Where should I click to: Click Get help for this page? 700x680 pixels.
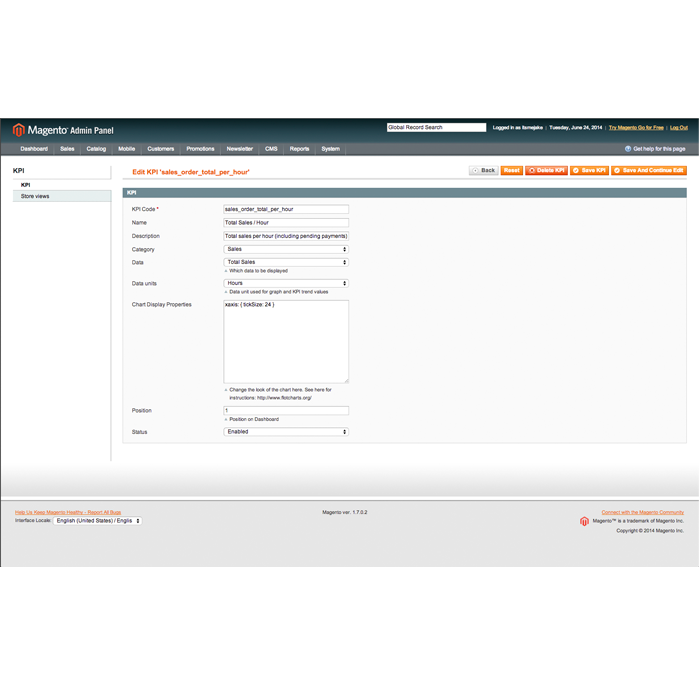[x=659, y=149]
